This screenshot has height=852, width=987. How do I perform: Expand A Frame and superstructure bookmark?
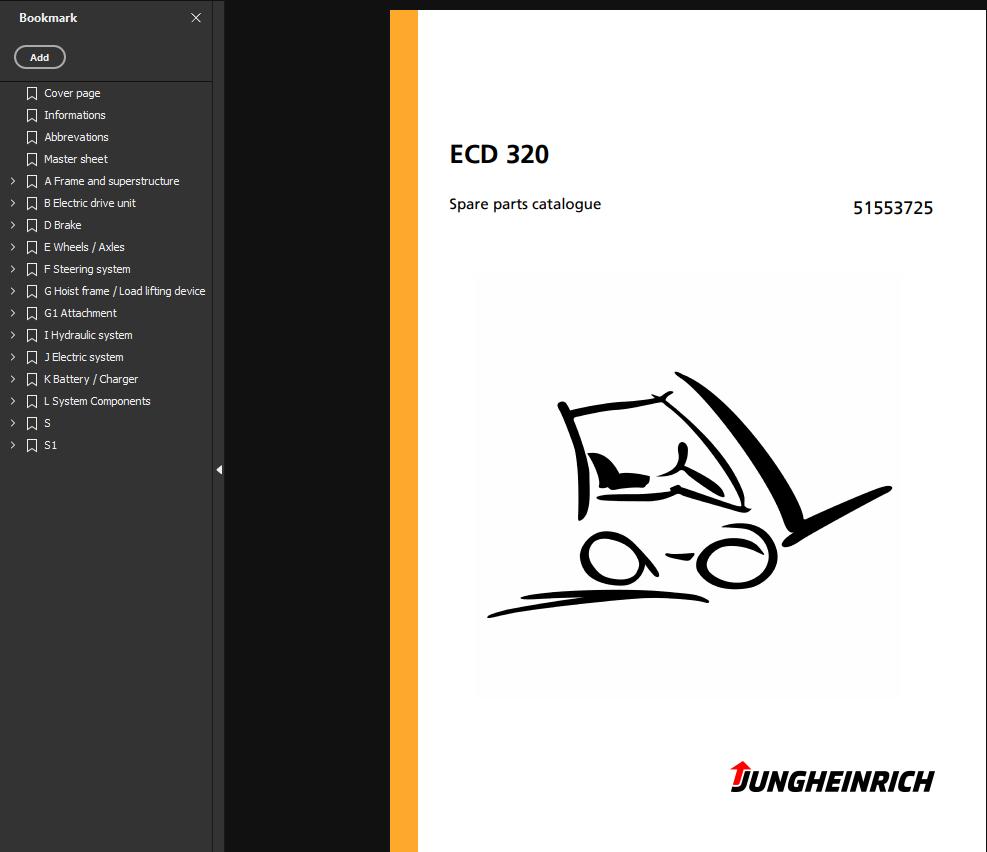pos(13,181)
